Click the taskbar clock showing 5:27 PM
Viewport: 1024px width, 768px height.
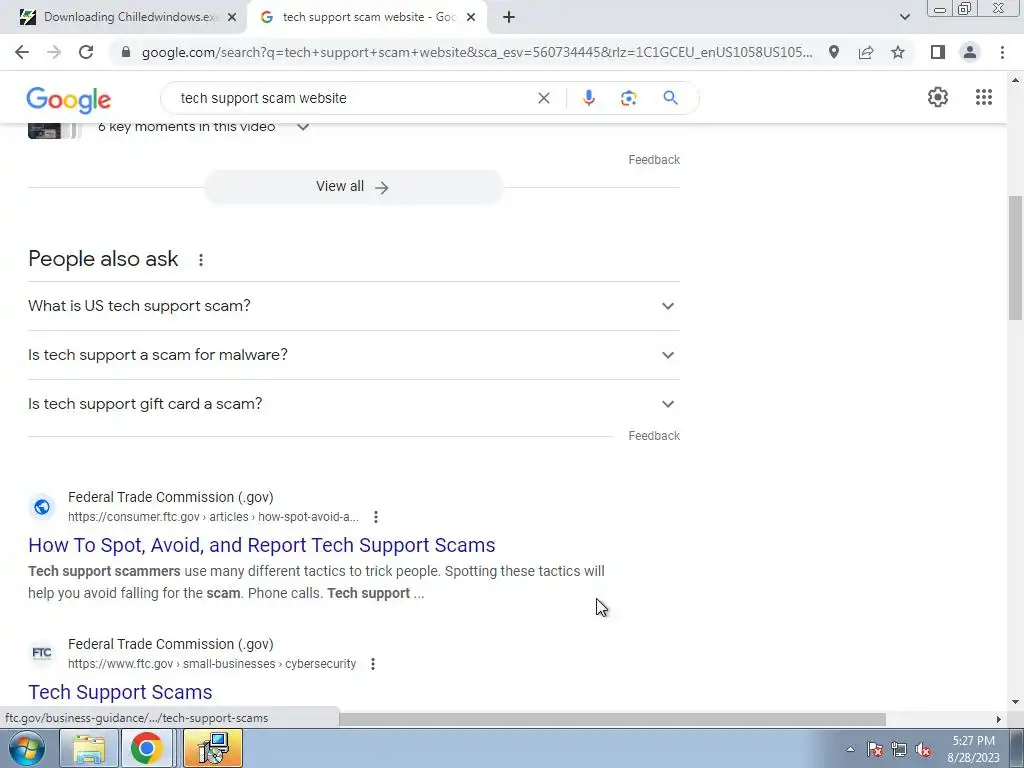pos(973,749)
